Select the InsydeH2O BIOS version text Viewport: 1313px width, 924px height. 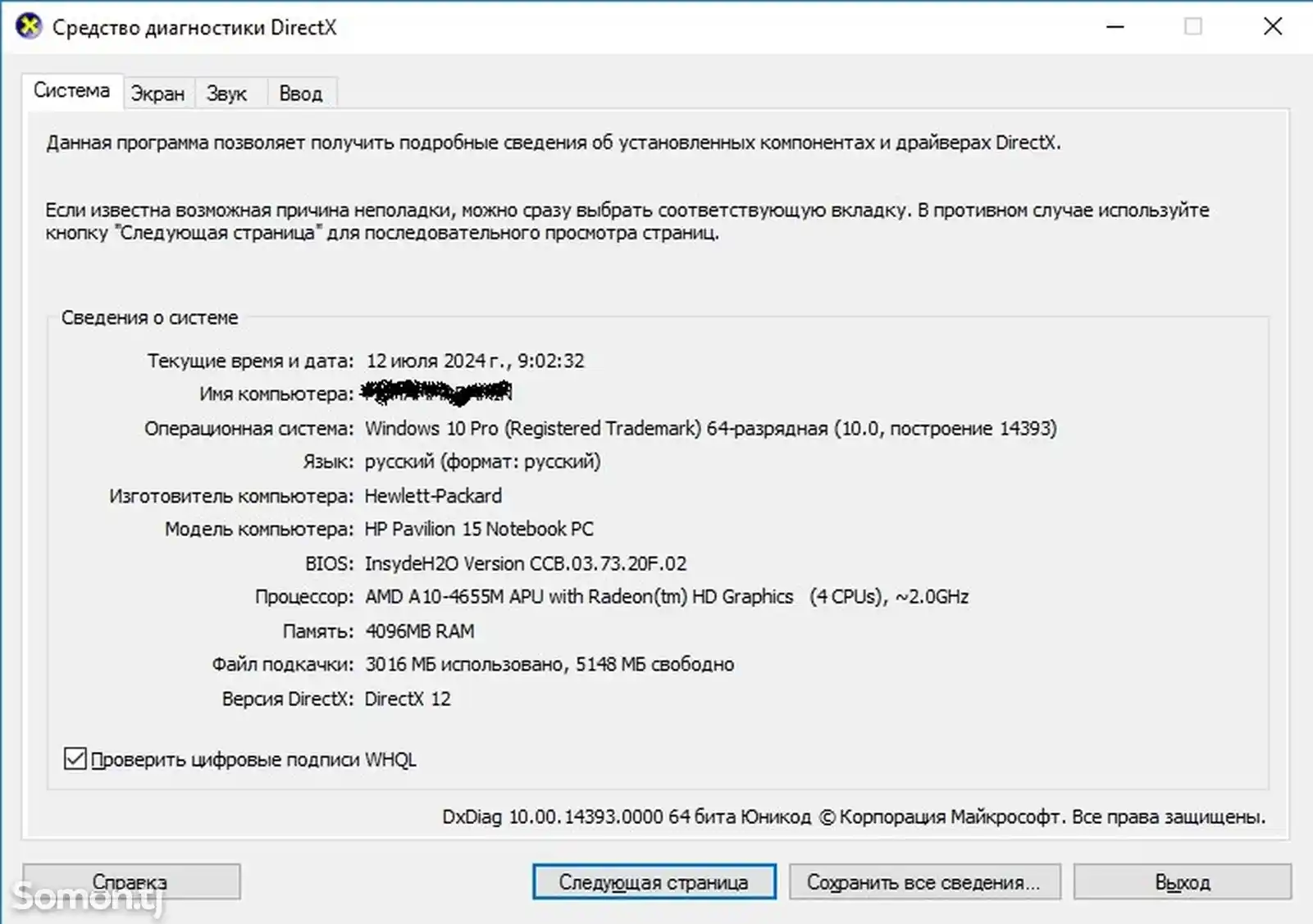[526, 563]
